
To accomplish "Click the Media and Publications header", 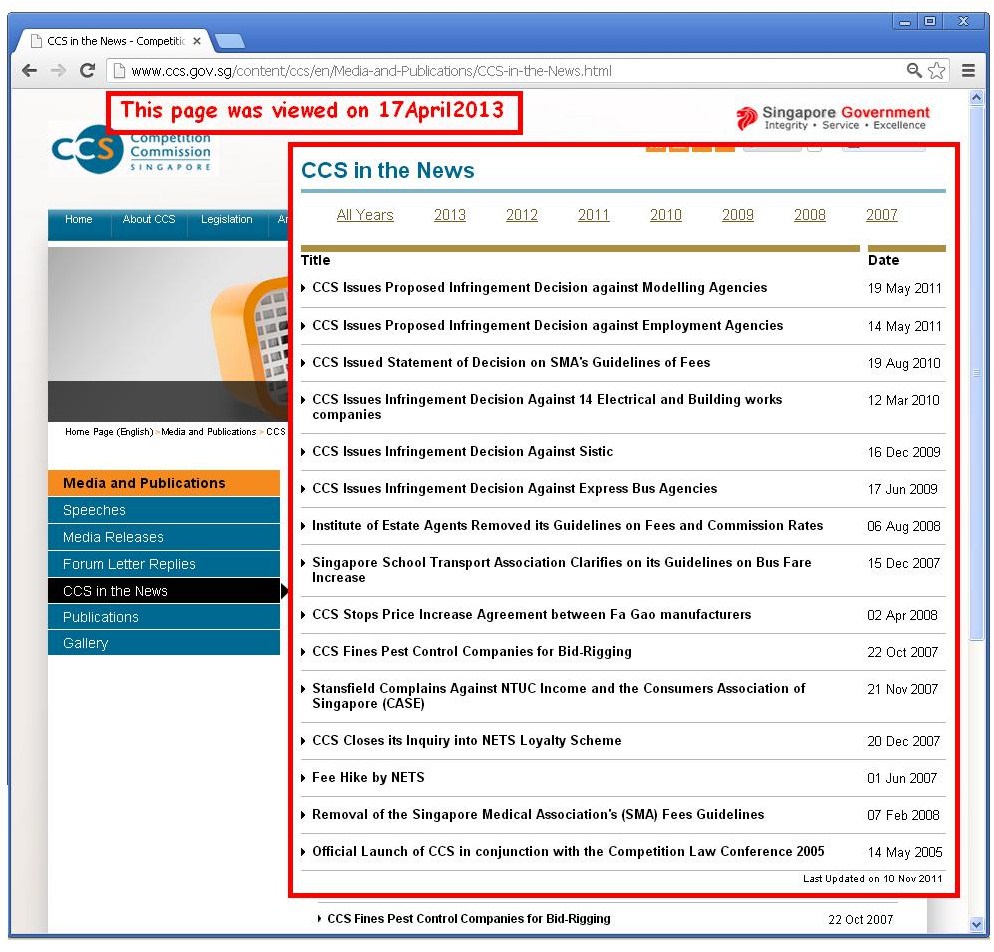I will pyautogui.click(x=164, y=483).
